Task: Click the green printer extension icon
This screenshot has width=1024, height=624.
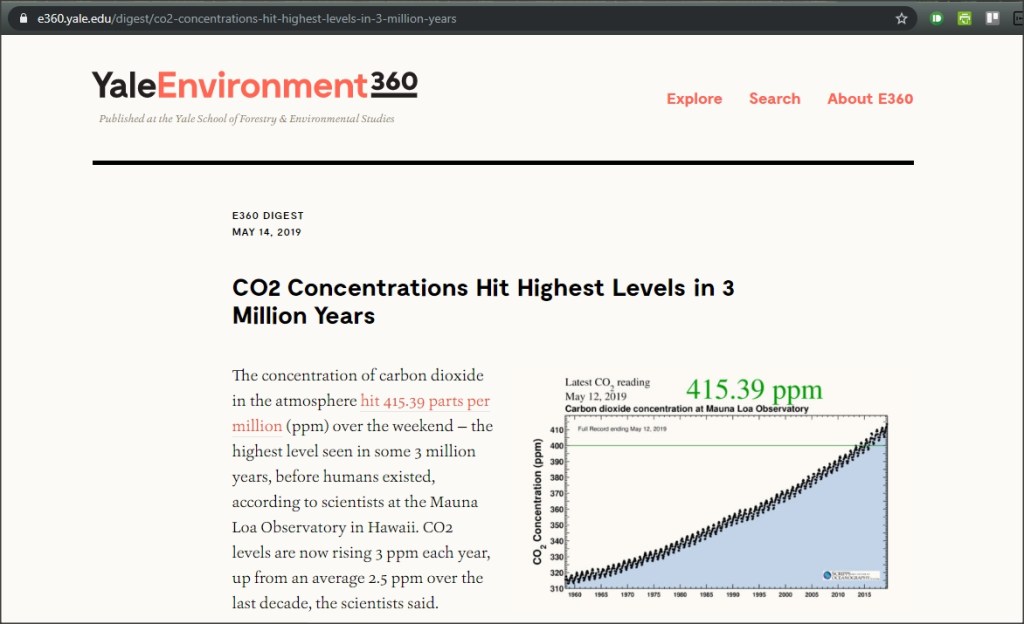Action: point(965,18)
